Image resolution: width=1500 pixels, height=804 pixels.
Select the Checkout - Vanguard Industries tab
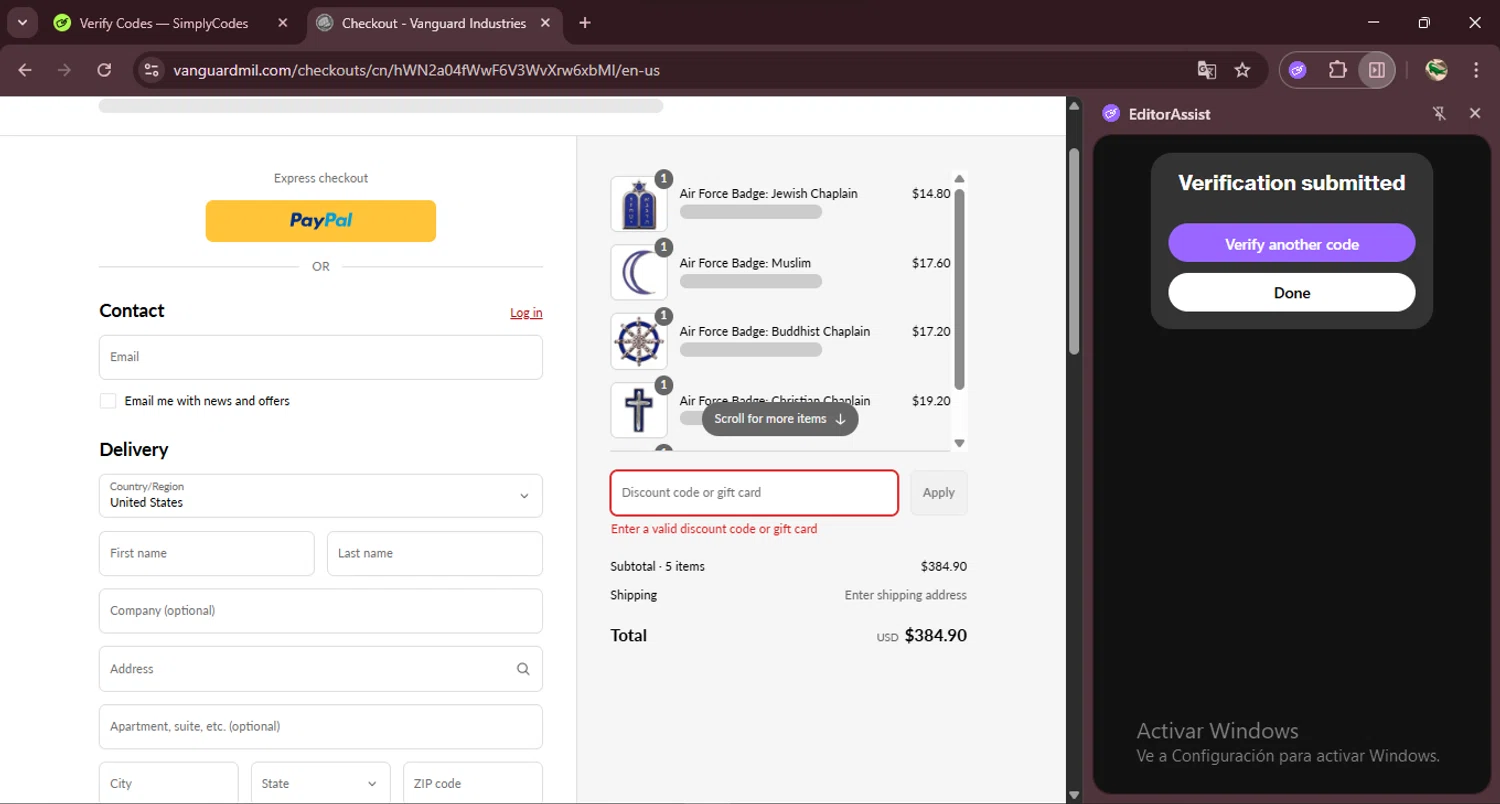pyautogui.click(x=433, y=23)
